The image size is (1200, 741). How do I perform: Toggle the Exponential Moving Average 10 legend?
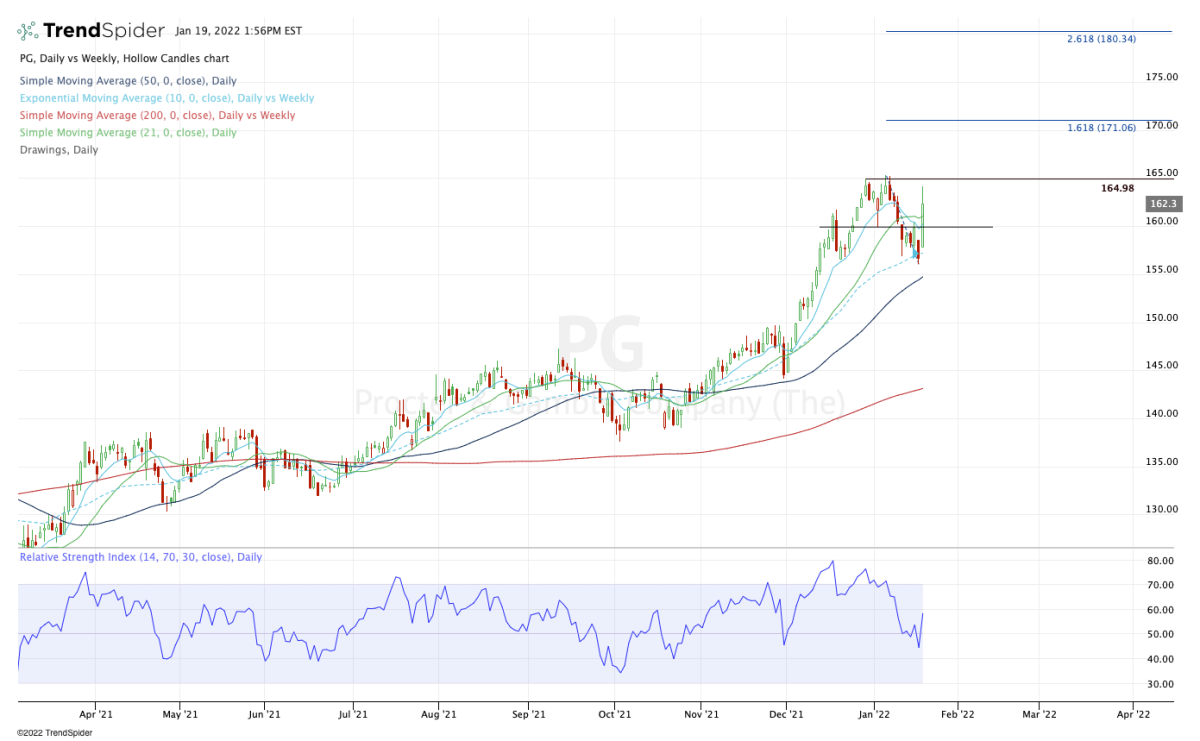166,98
